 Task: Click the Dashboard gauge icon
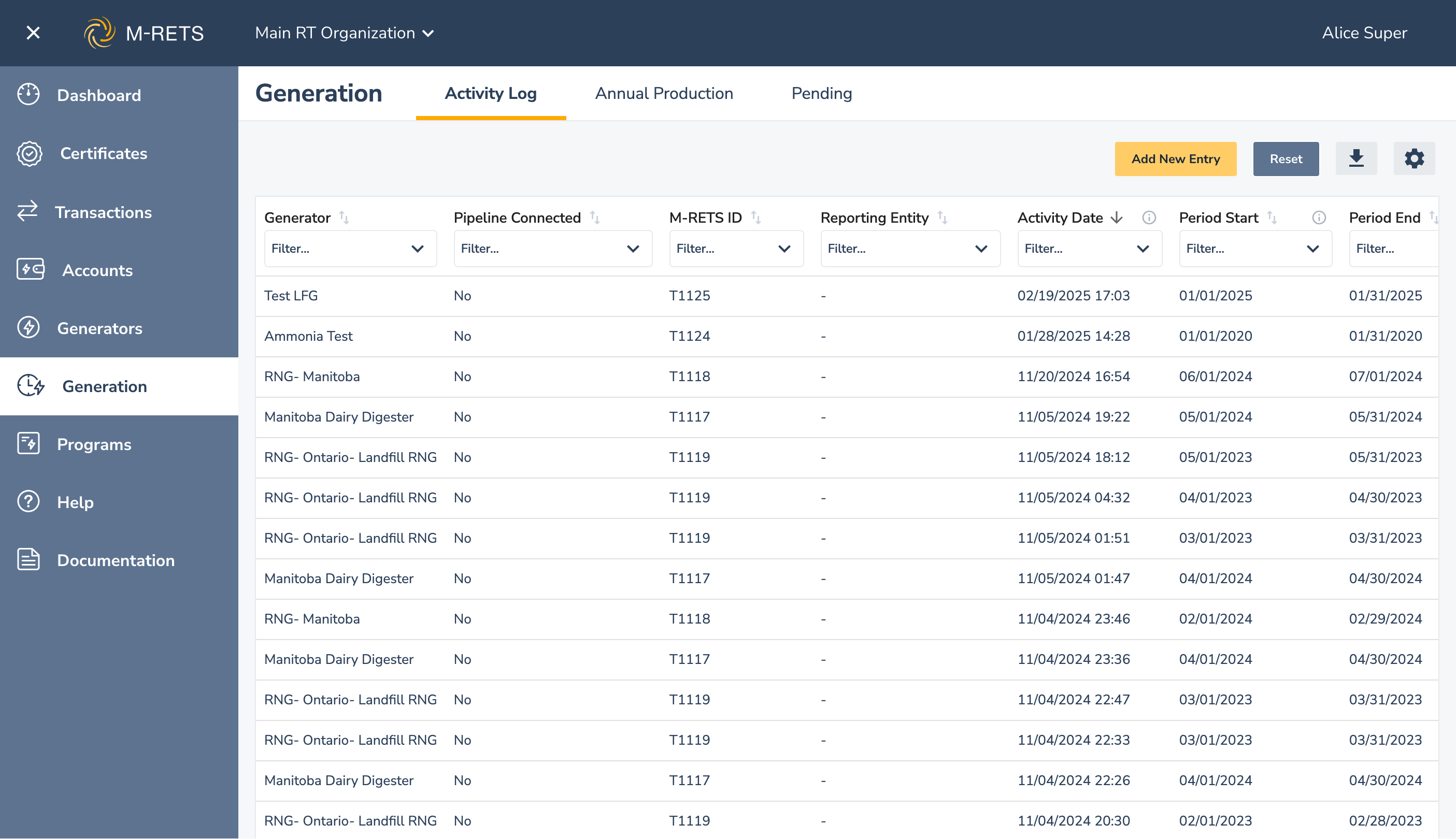coord(28,94)
